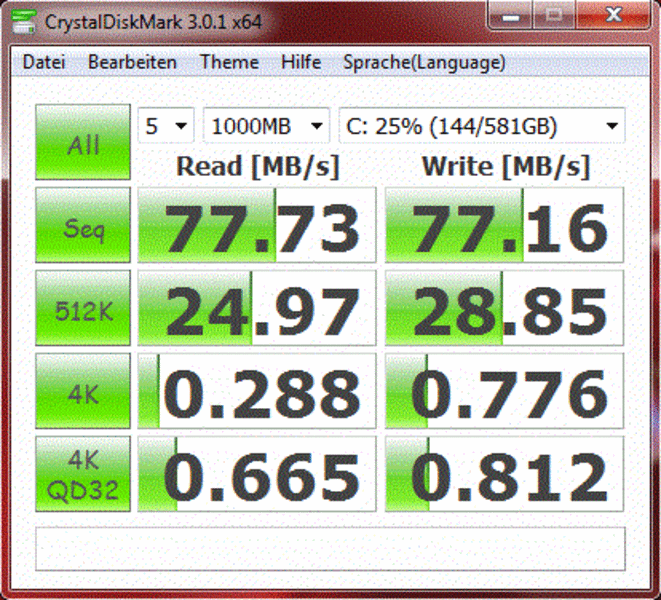The image size is (661, 600).
Task: Close the CrystalDiskMark window
Action: pyautogui.click(x=613, y=16)
